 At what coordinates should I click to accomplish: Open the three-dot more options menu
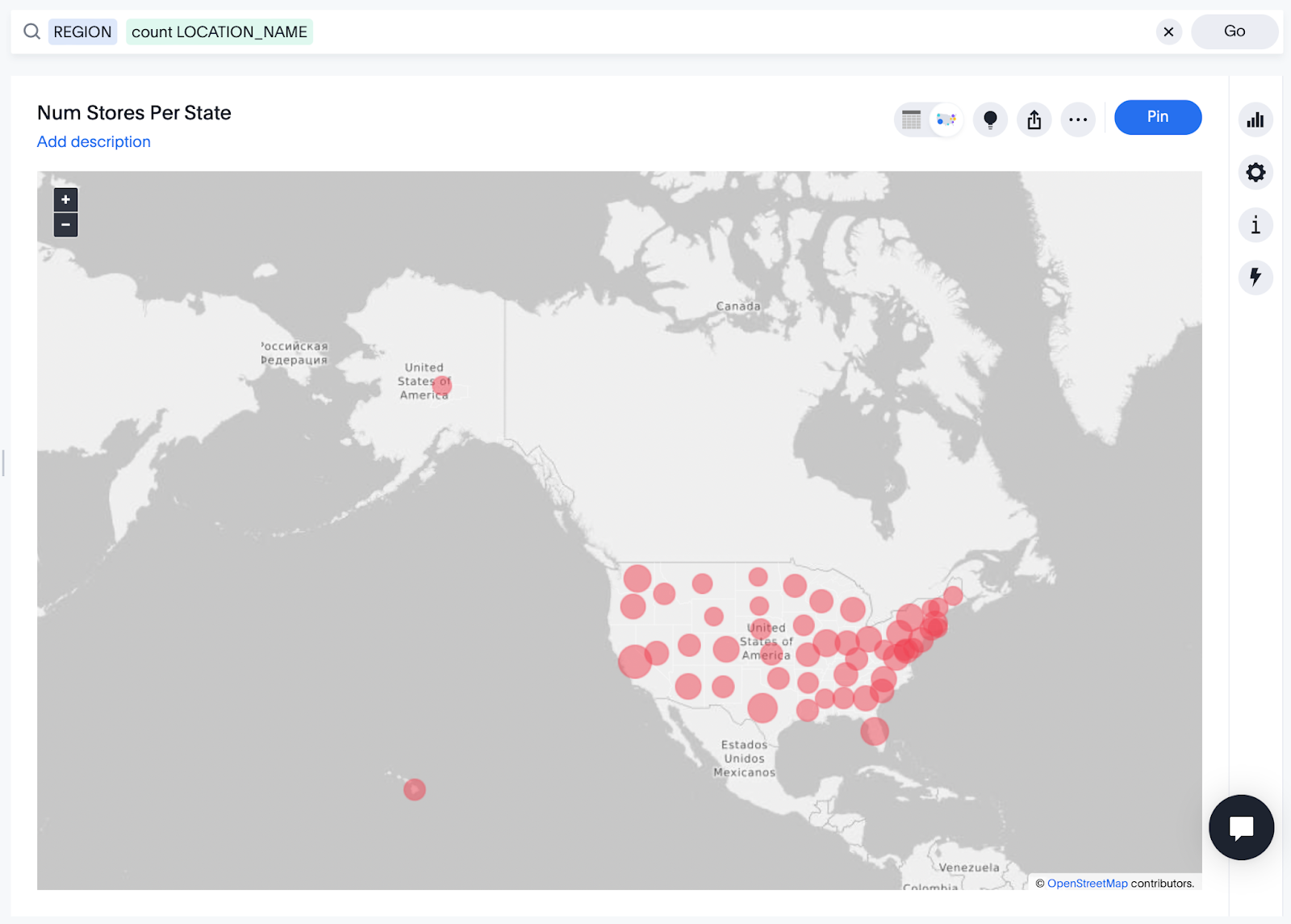(1078, 120)
